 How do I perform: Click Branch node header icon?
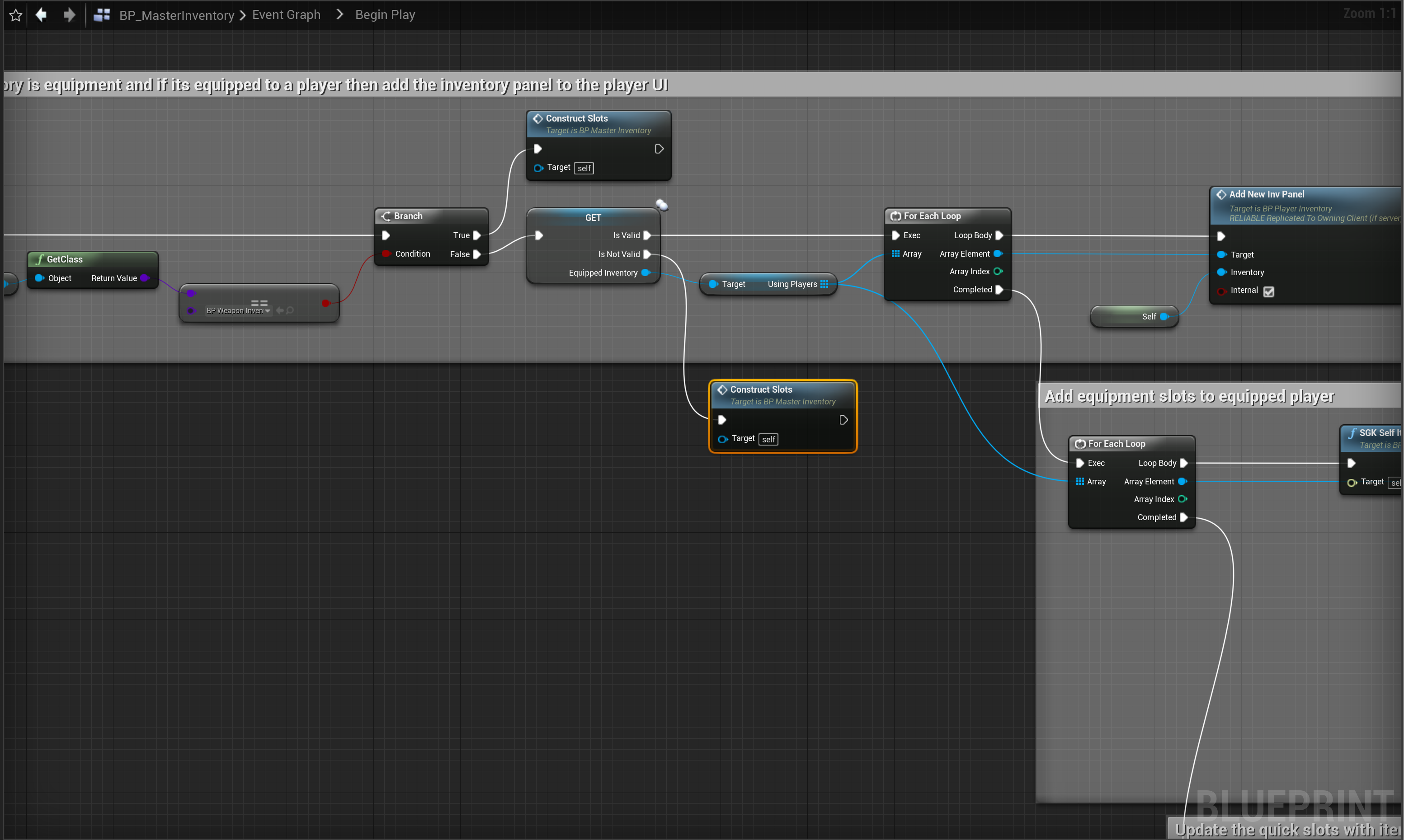point(386,216)
